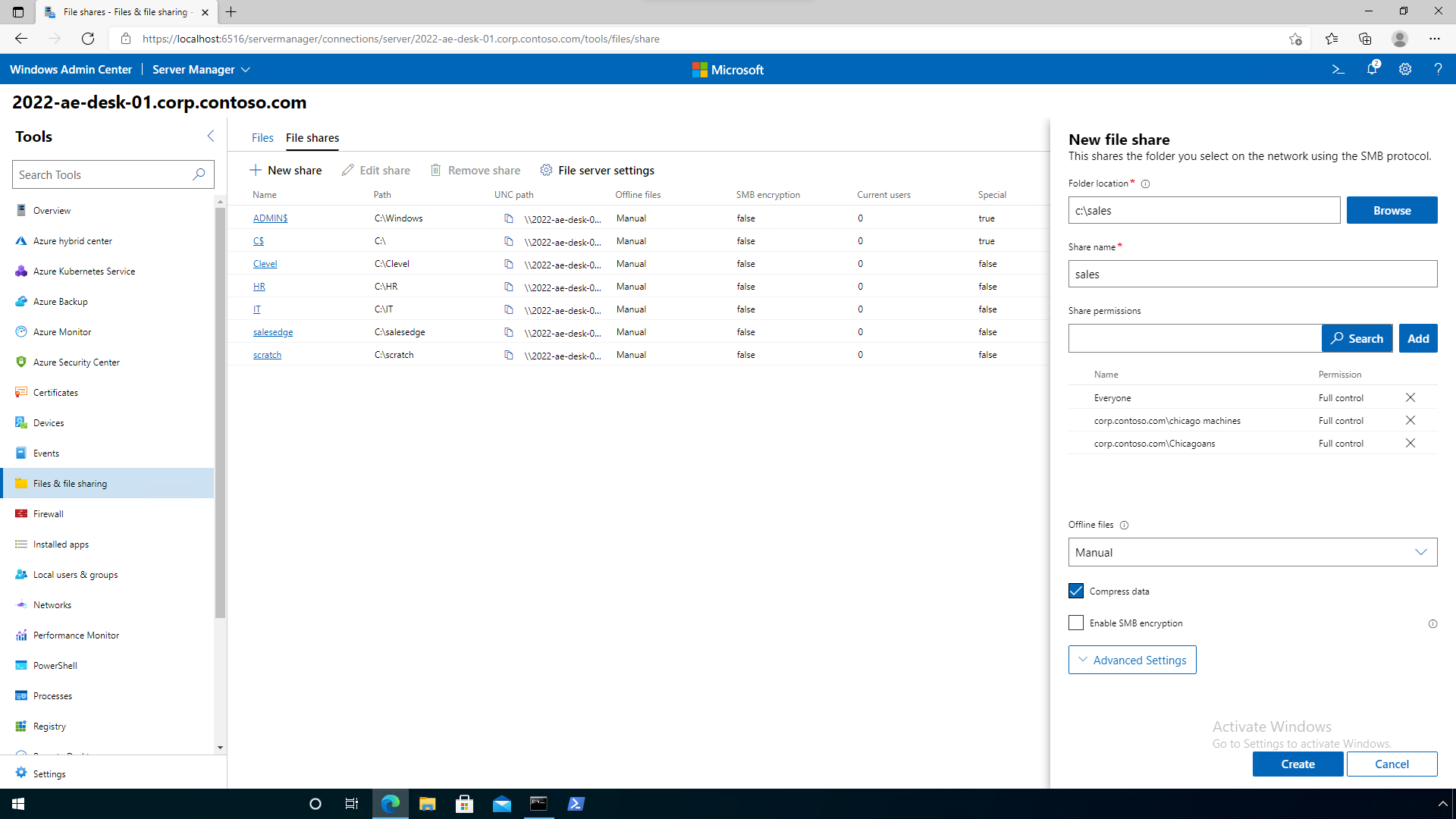Click Browse to select folder location
This screenshot has width=1456, height=819.
click(x=1392, y=210)
